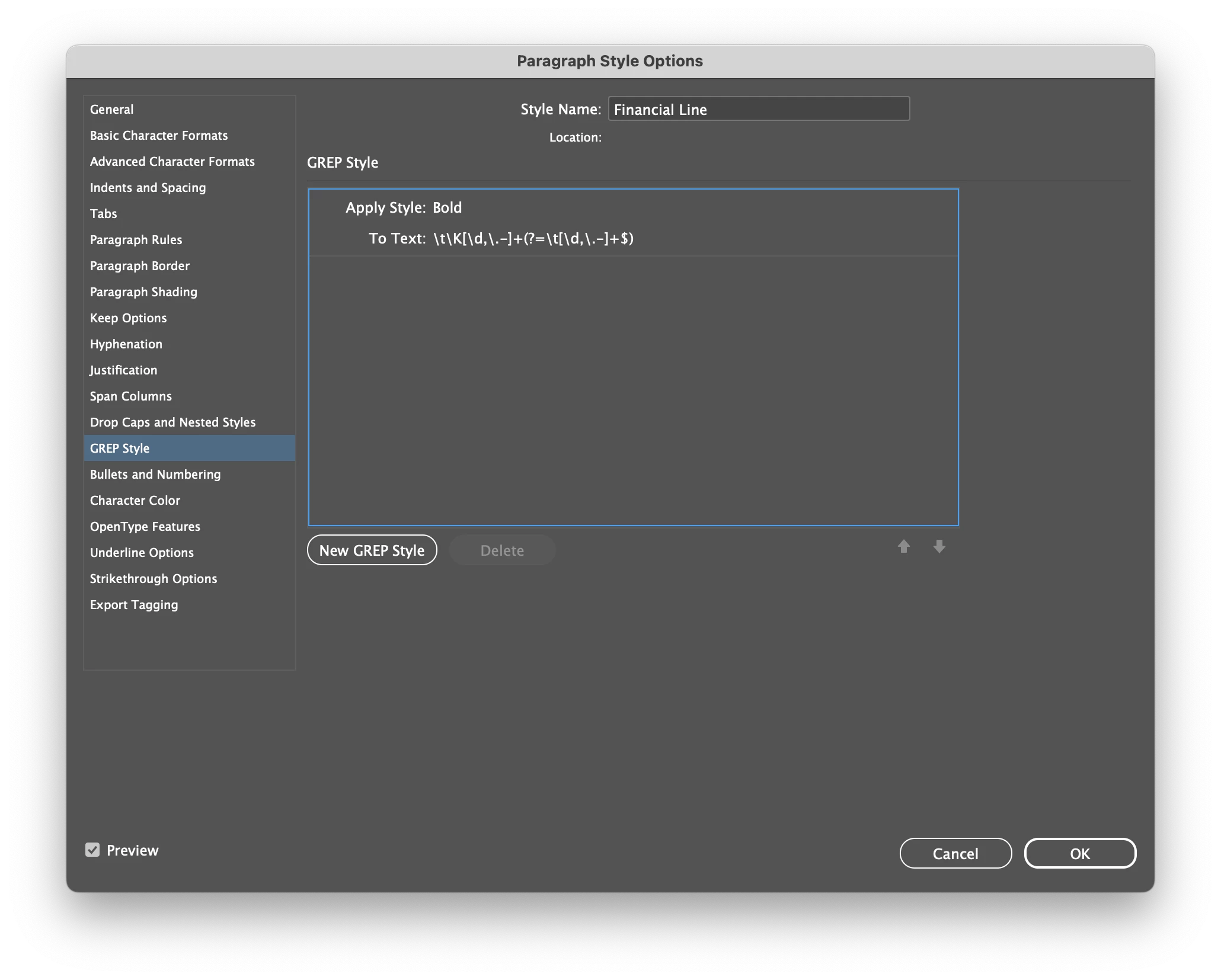Open the Tabs settings
This screenshot has width=1221, height=980.
coord(103,214)
